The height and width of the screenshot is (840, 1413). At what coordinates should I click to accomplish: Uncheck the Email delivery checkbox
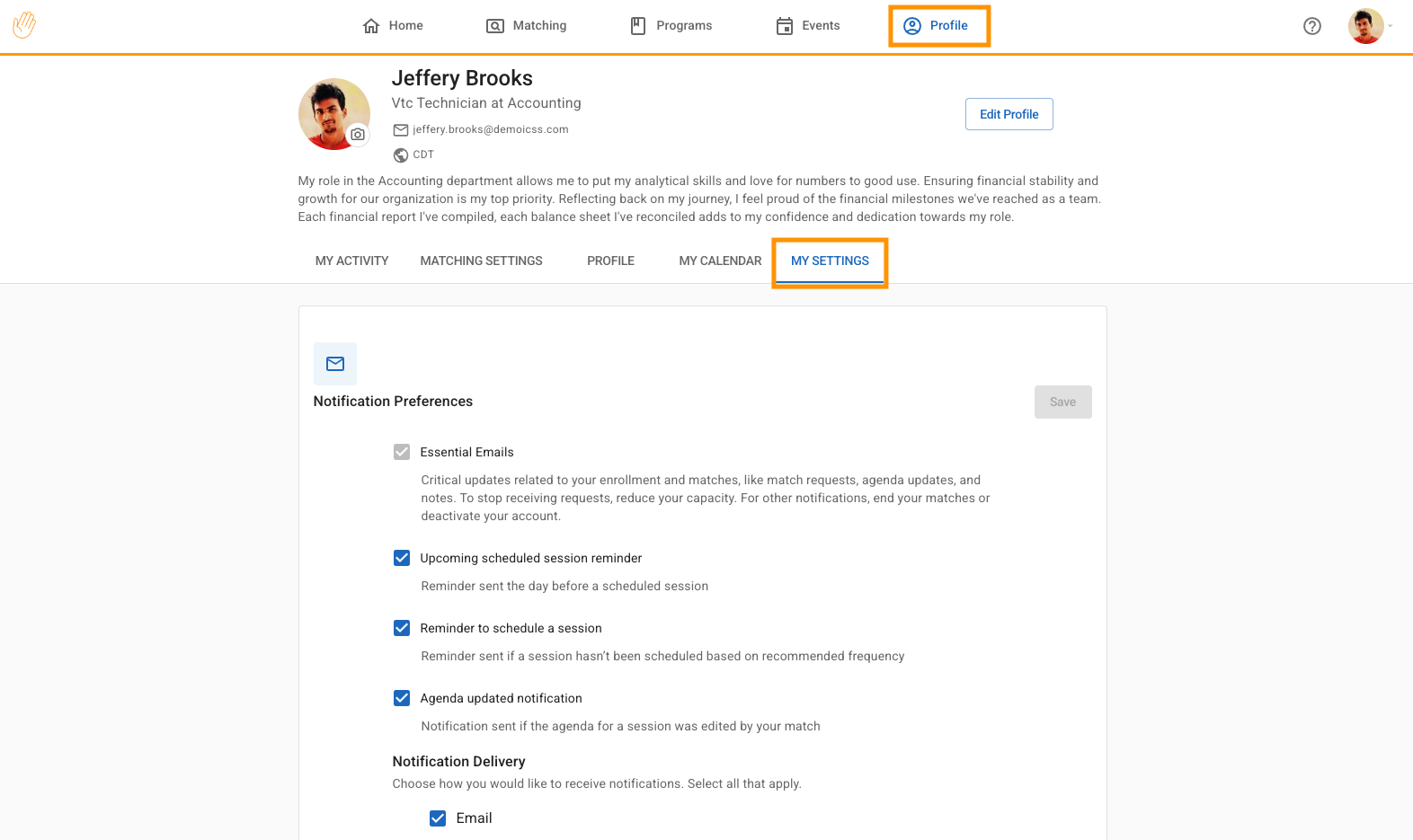(438, 818)
